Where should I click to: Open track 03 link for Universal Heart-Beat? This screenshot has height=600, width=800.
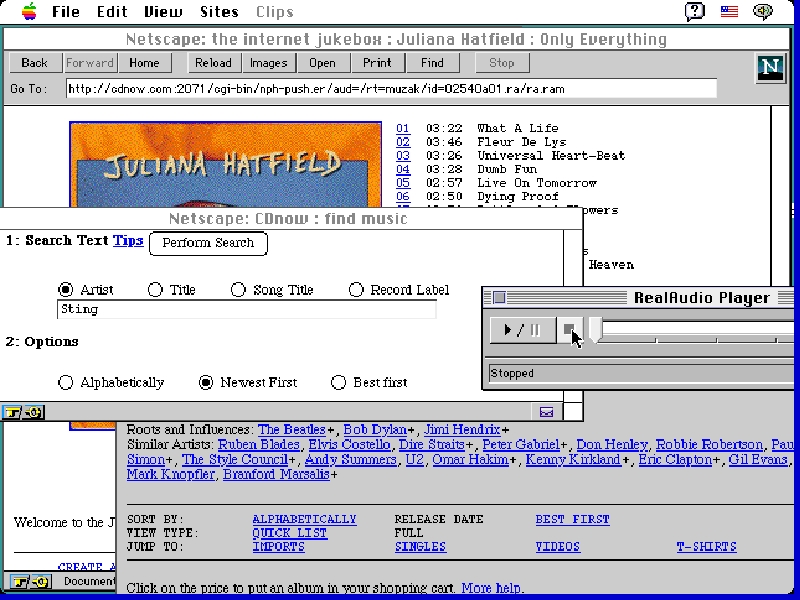[403, 156]
